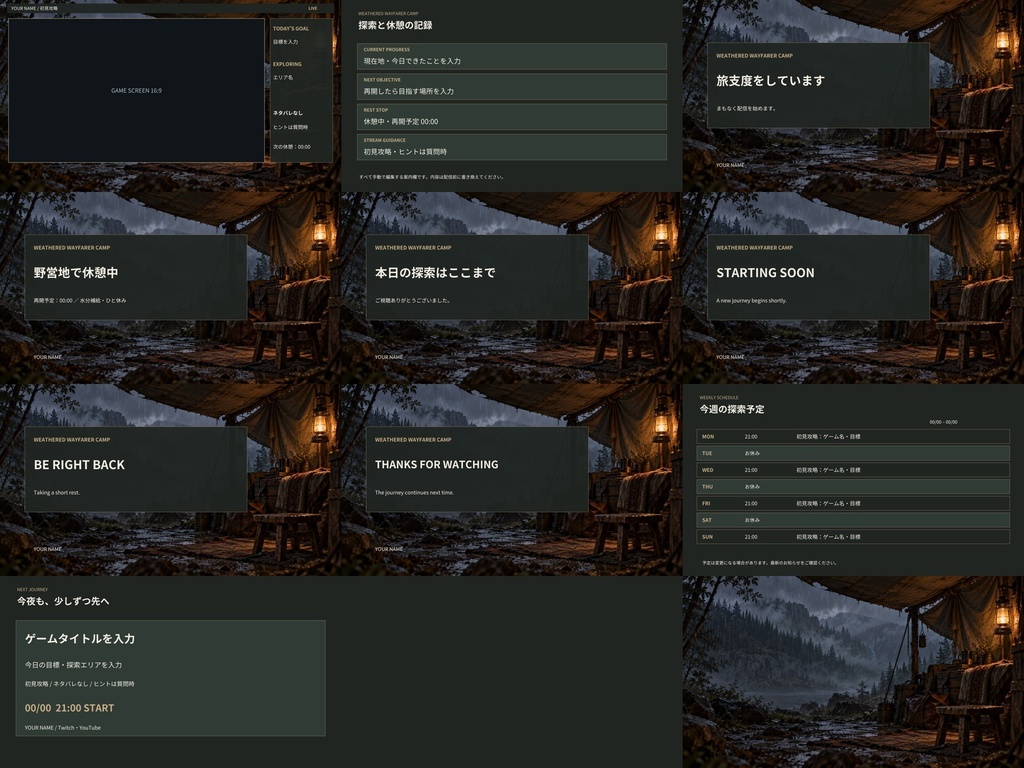1024x768 pixels.
Task: Select the STARTING SOON title
Action: click(765, 273)
